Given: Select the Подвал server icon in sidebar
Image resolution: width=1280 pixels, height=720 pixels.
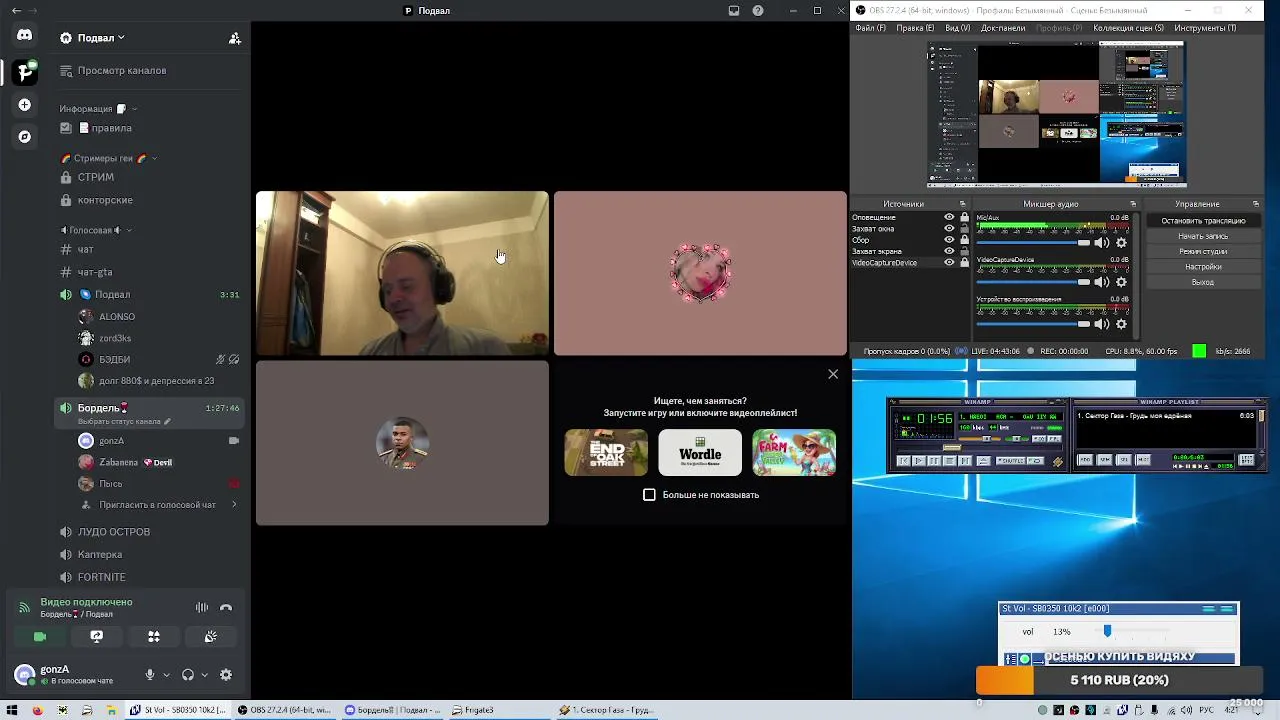Looking at the screenshot, I should point(25,71).
